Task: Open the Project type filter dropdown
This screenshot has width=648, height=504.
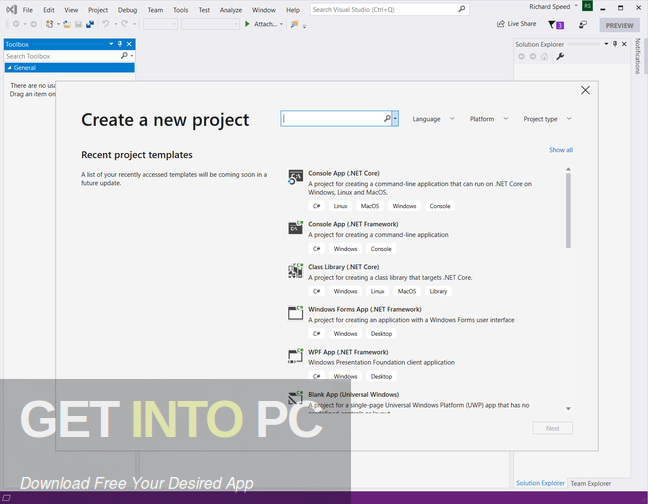Action: [548, 119]
